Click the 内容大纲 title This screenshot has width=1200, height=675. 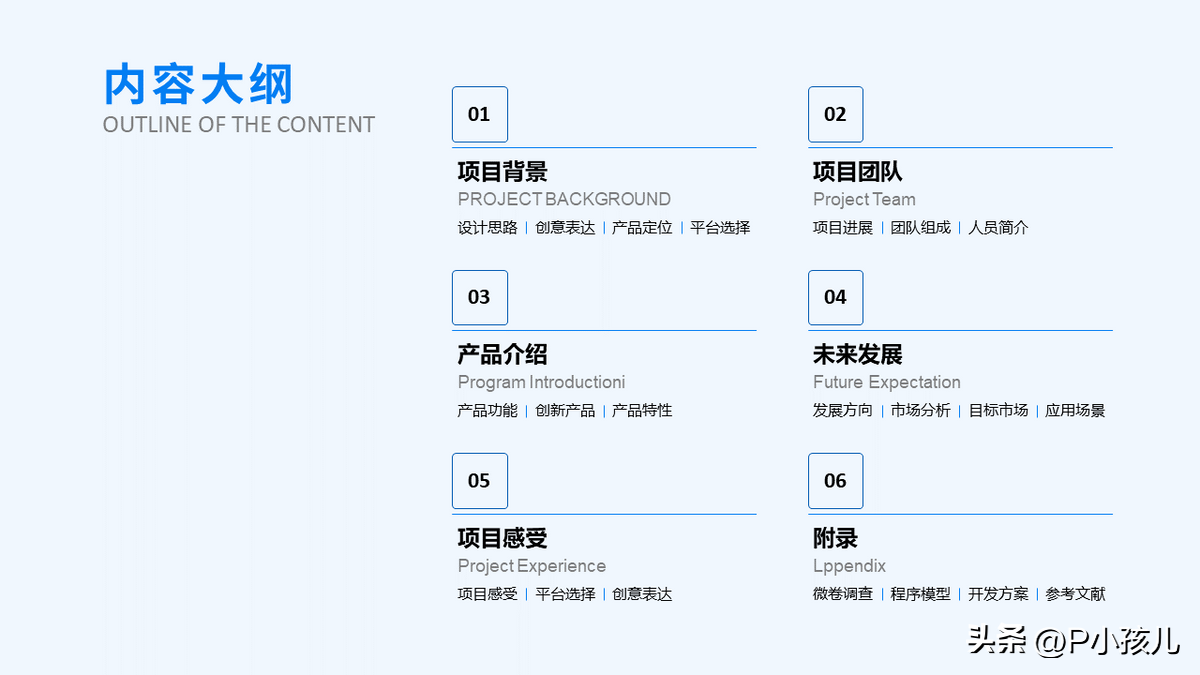pos(198,85)
